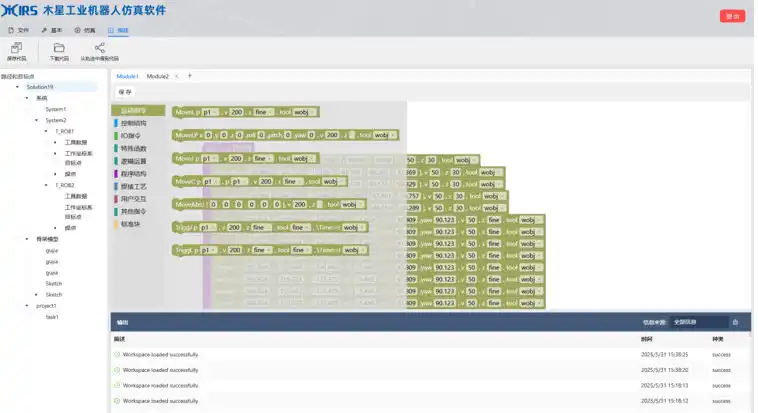This screenshot has height=413, width=758.
Task: Switch to the Module1 tab
Action: point(128,76)
